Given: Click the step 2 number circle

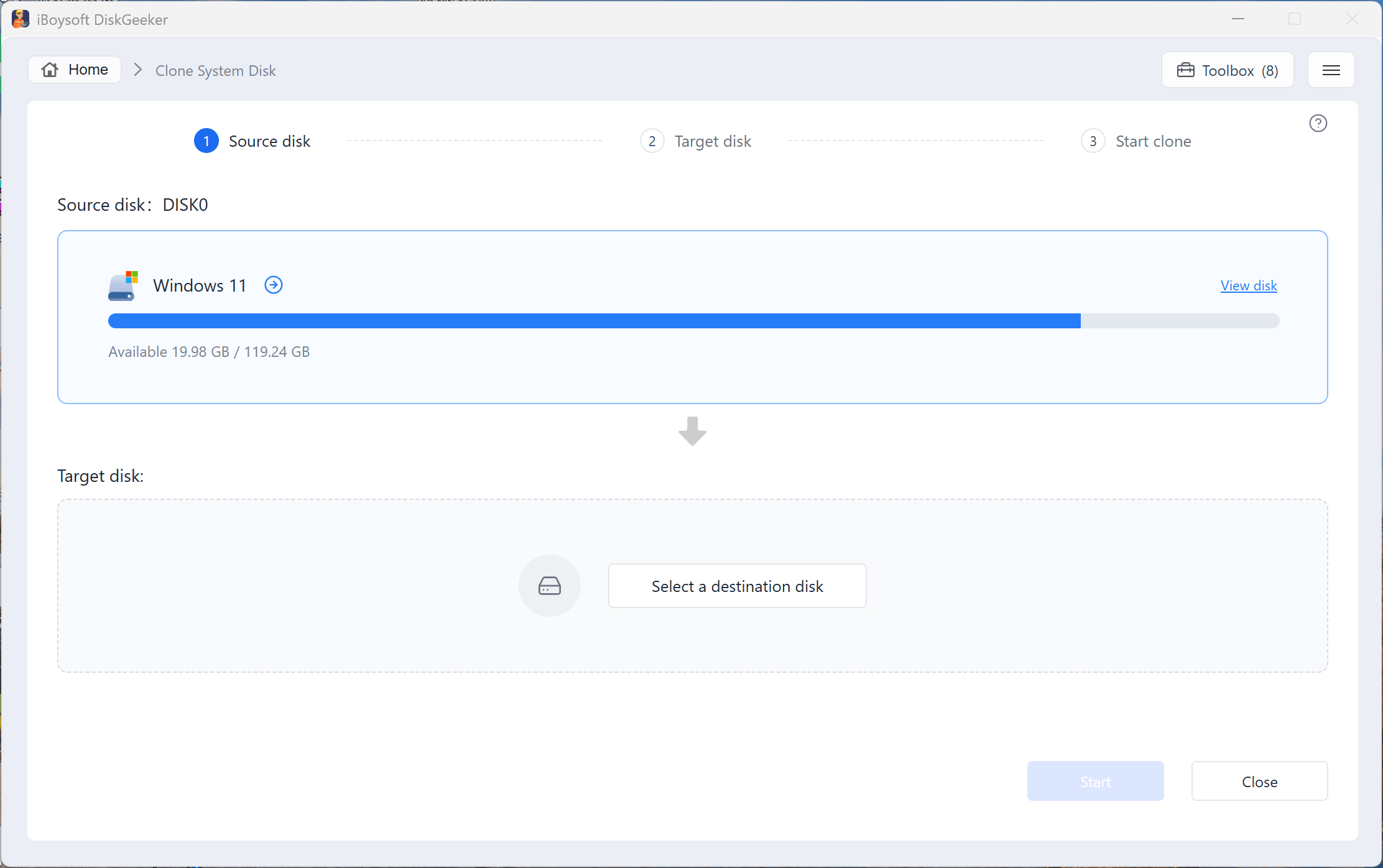Looking at the screenshot, I should tap(652, 141).
